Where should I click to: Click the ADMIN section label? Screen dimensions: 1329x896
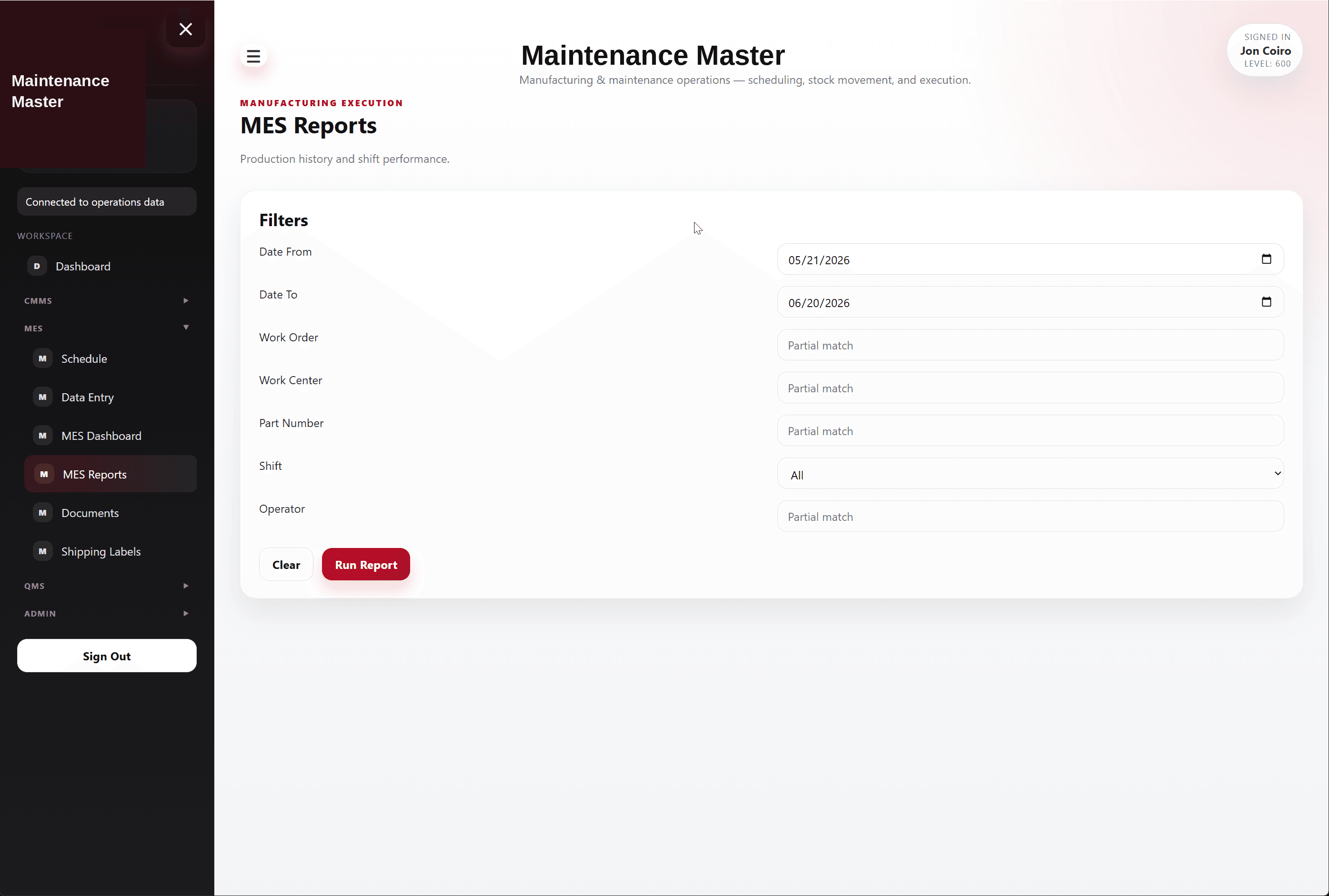click(x=40, y=614)
